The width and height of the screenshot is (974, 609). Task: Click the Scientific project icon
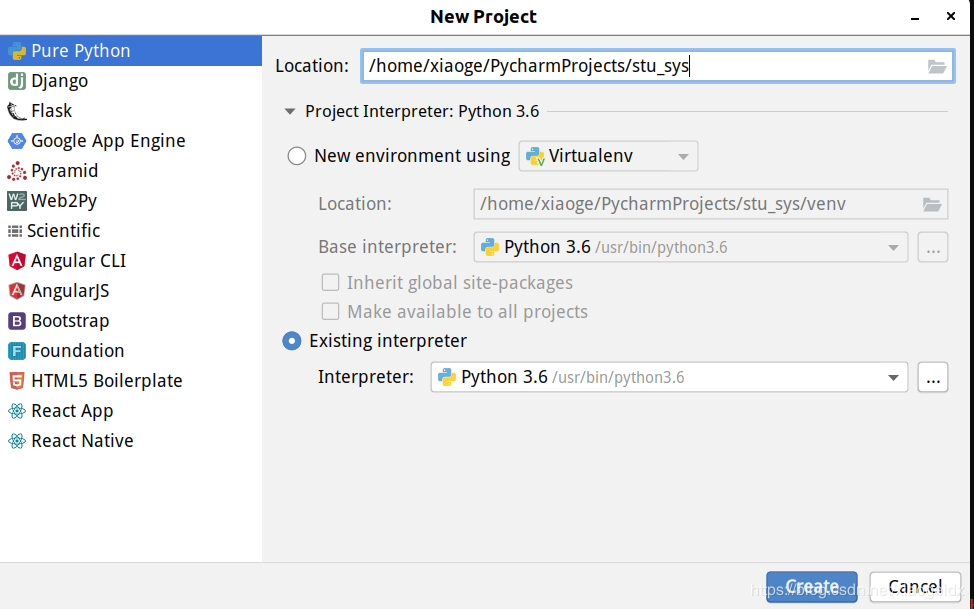tap(14, 231)
